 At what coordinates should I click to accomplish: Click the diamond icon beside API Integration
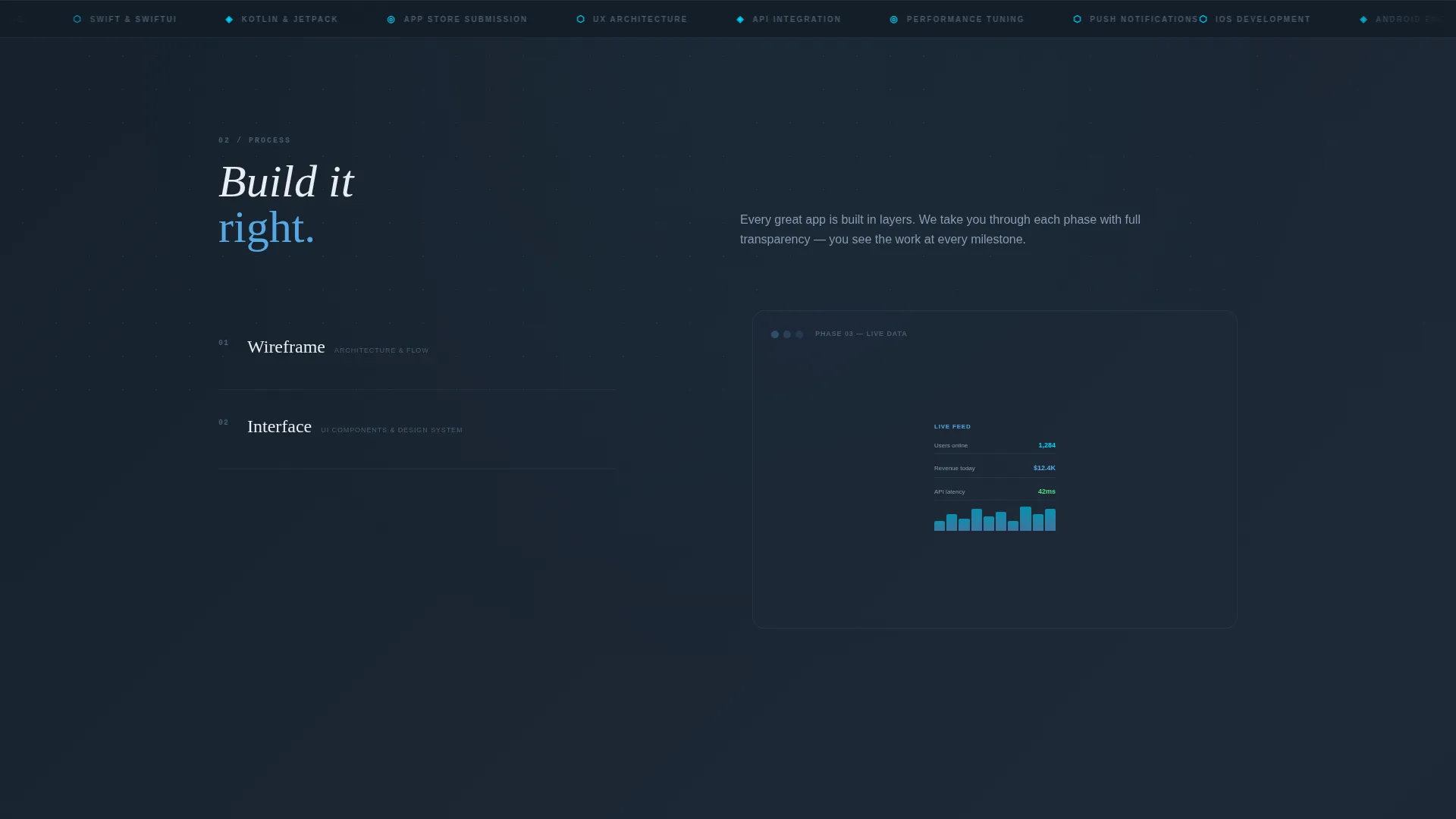click(740, 20)
